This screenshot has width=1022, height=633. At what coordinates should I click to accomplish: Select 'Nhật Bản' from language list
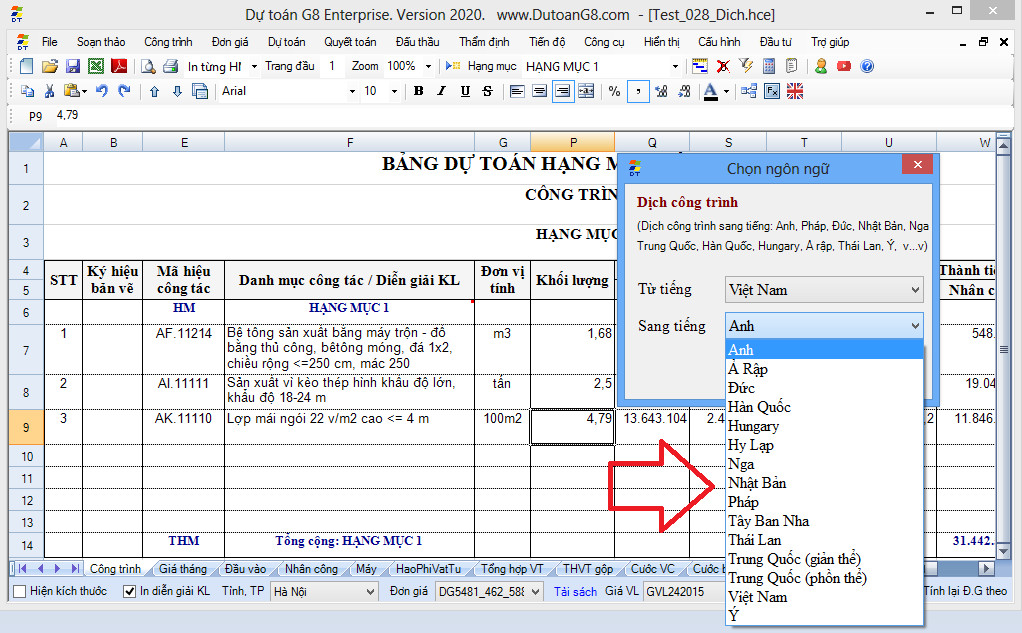[x=757, y=483]
